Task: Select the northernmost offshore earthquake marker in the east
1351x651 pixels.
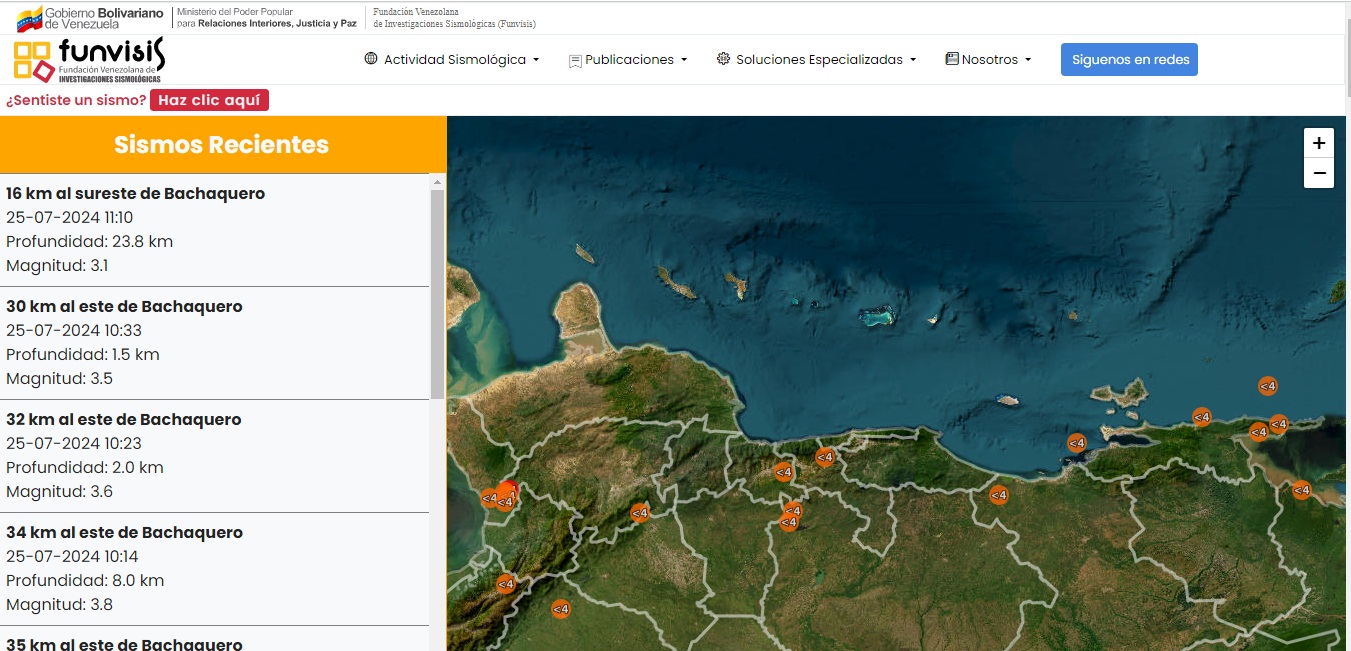Action: pos(1267,386)
